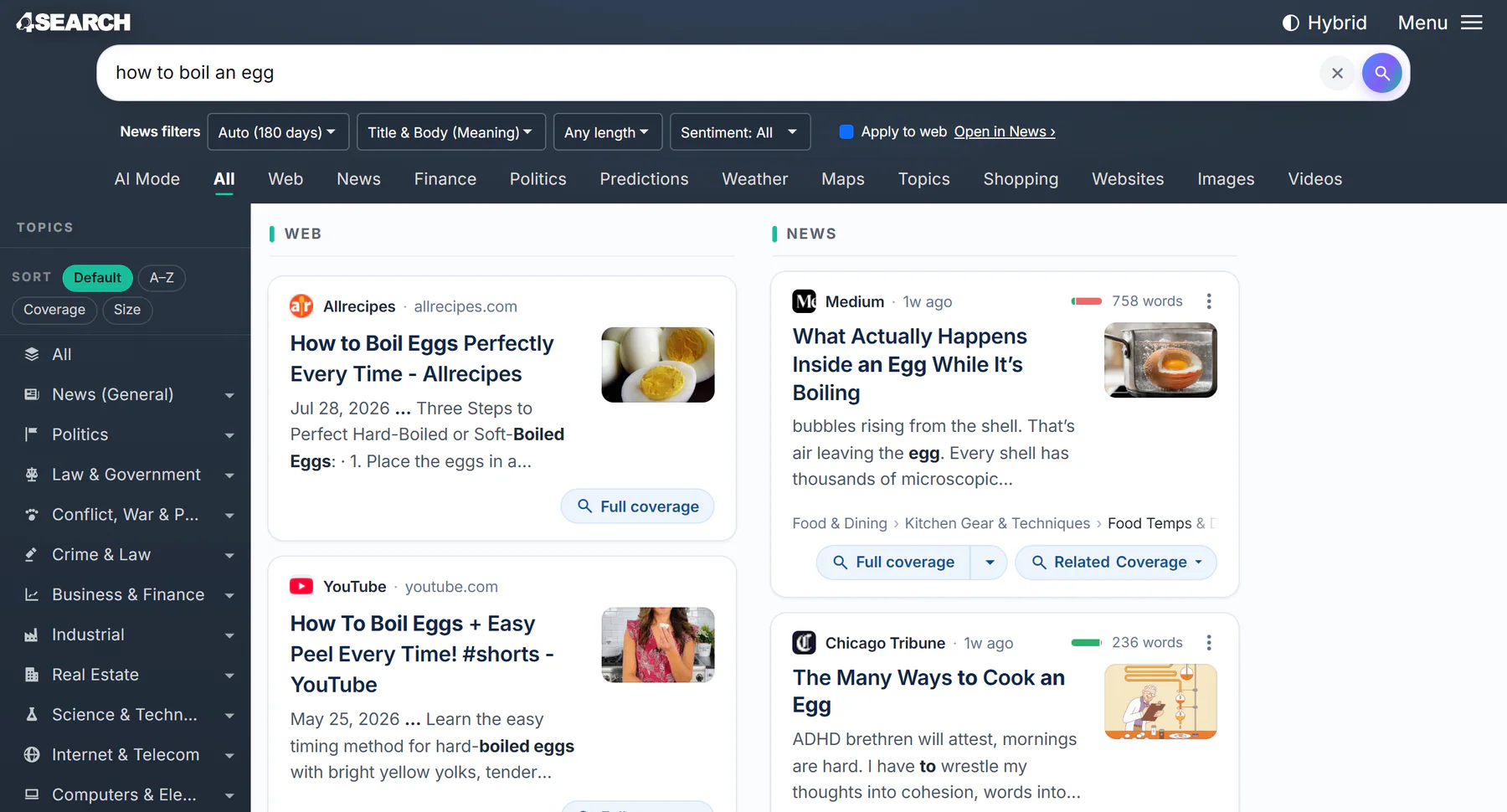This screenshot has height=812, width=1507.
Task: Click Full coverage on Allrecipes result
Action: [637, 506]
